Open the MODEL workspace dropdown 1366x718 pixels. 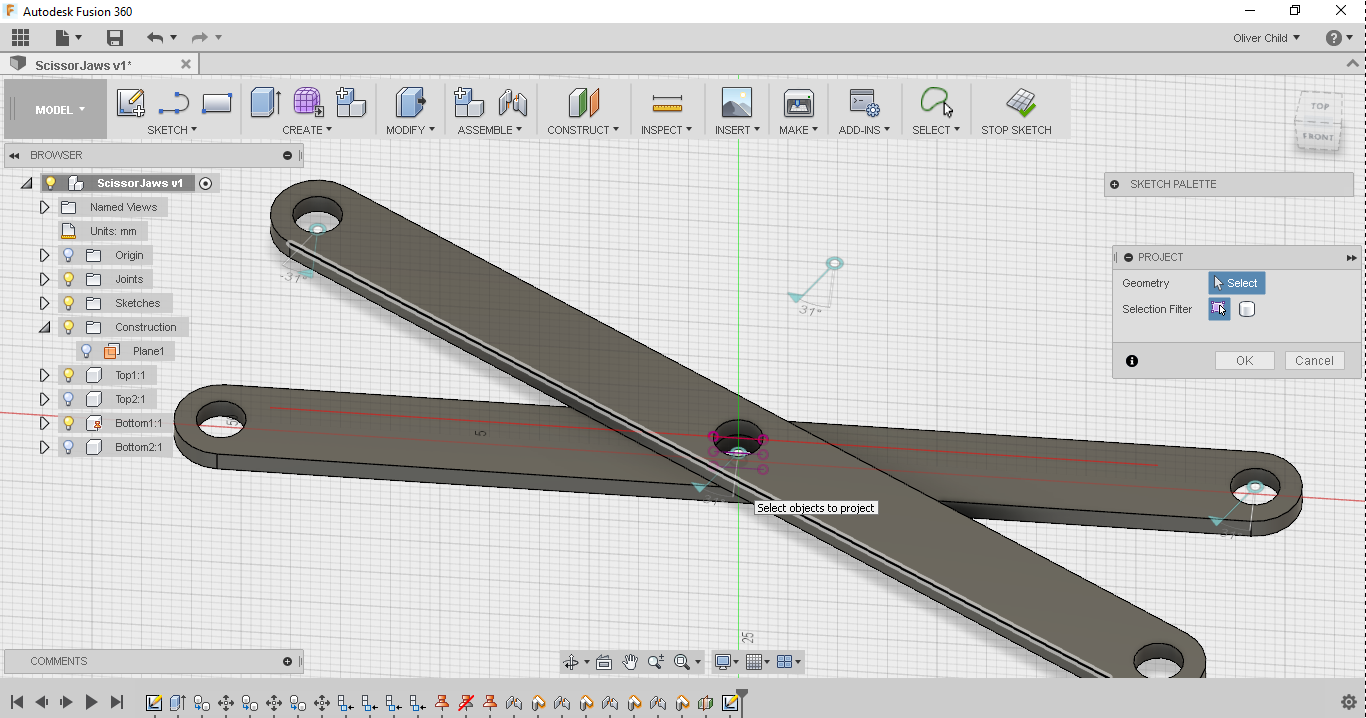click(x=59, y=110)
